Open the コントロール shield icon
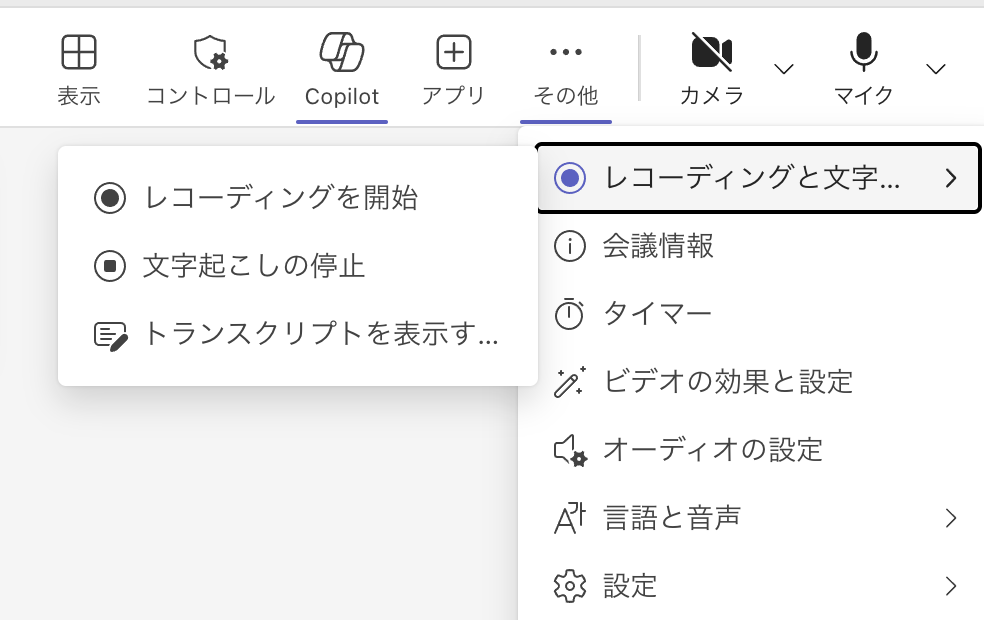 210,52
